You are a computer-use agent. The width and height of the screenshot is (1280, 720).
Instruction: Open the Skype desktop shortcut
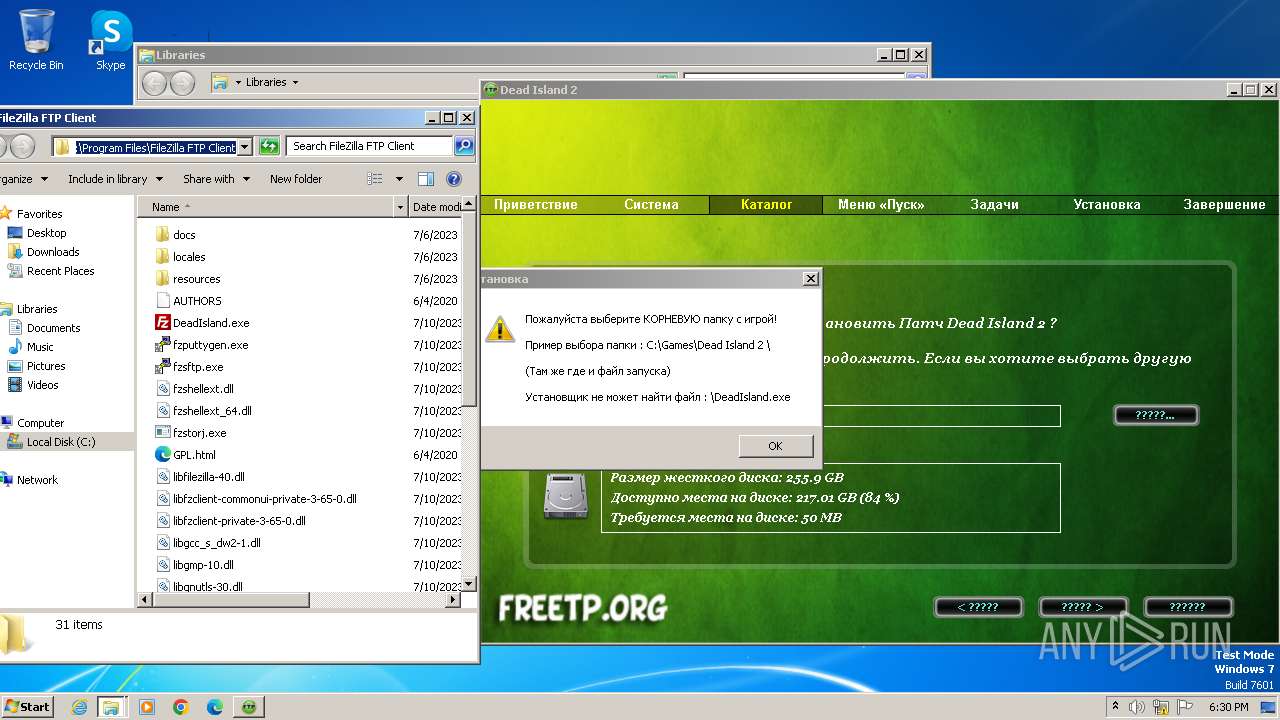click(x=110, y=40)
